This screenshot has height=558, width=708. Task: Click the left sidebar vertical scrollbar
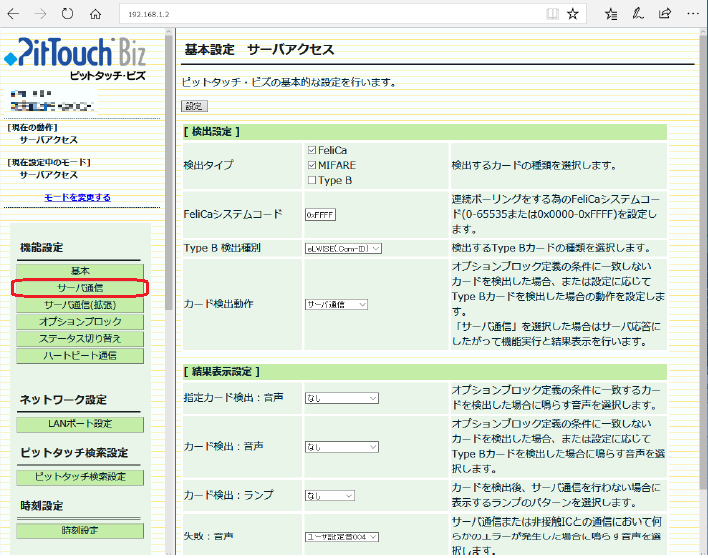click(169, 172)
